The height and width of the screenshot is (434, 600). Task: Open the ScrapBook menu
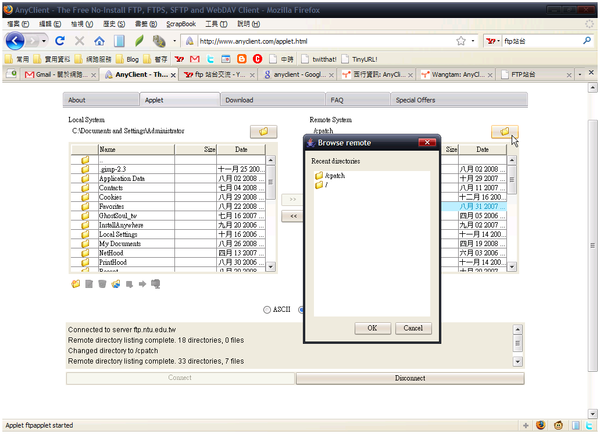click(x=181, y=24)
